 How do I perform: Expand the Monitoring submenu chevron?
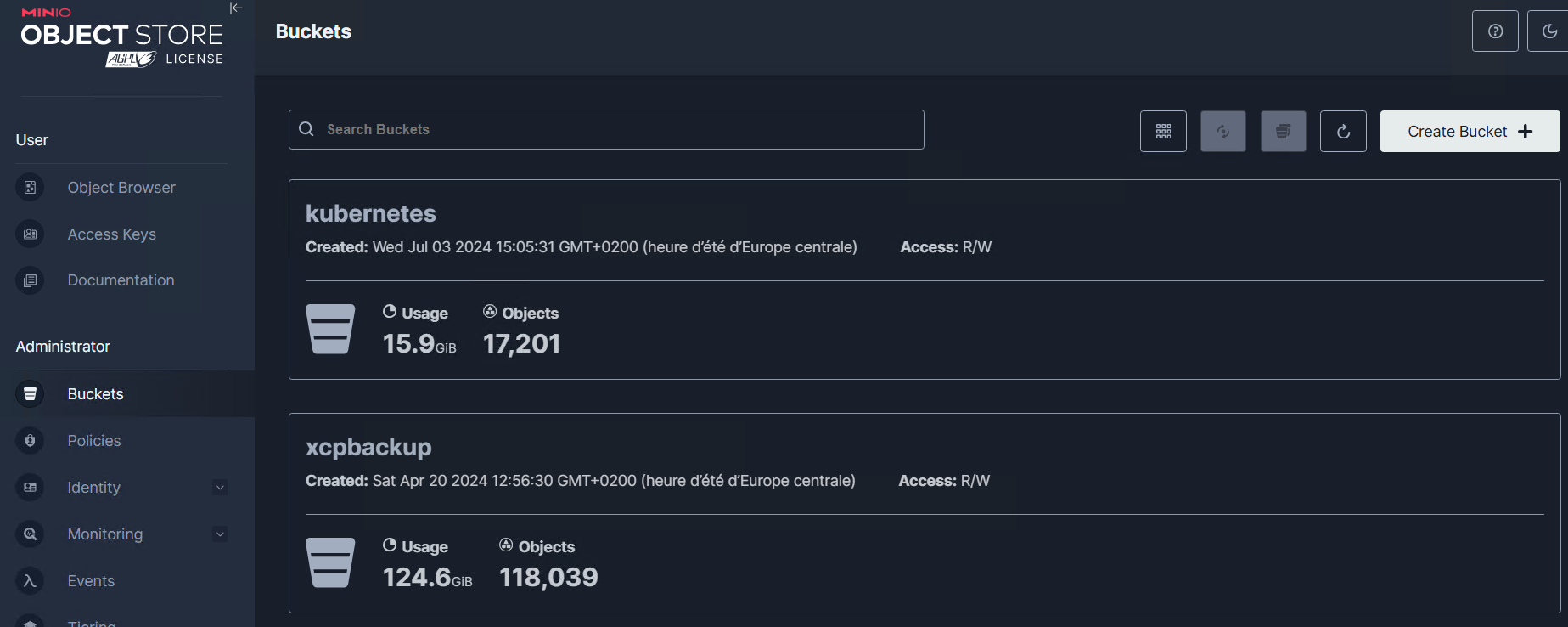pos(220,534)
